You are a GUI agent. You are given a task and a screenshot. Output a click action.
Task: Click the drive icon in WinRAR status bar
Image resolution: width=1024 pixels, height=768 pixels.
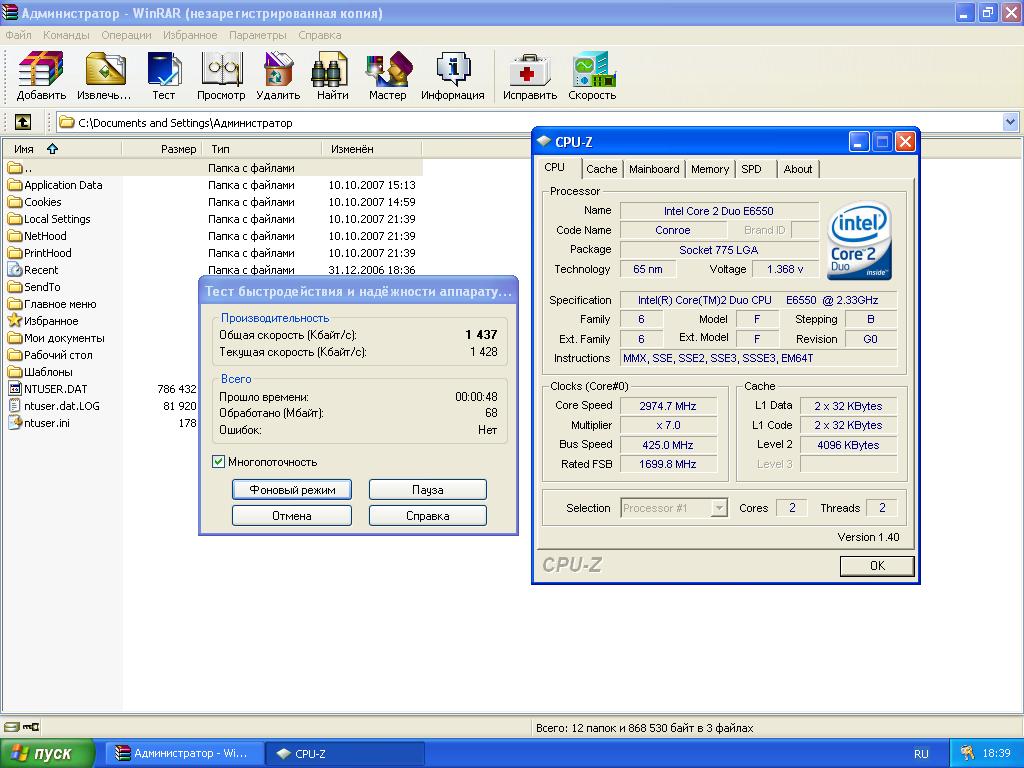coord(11,727)
